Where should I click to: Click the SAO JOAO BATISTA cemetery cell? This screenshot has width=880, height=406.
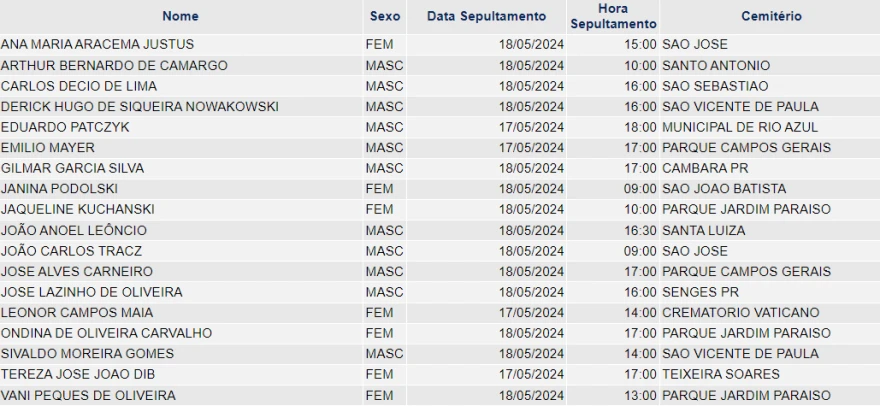(723, 189)
